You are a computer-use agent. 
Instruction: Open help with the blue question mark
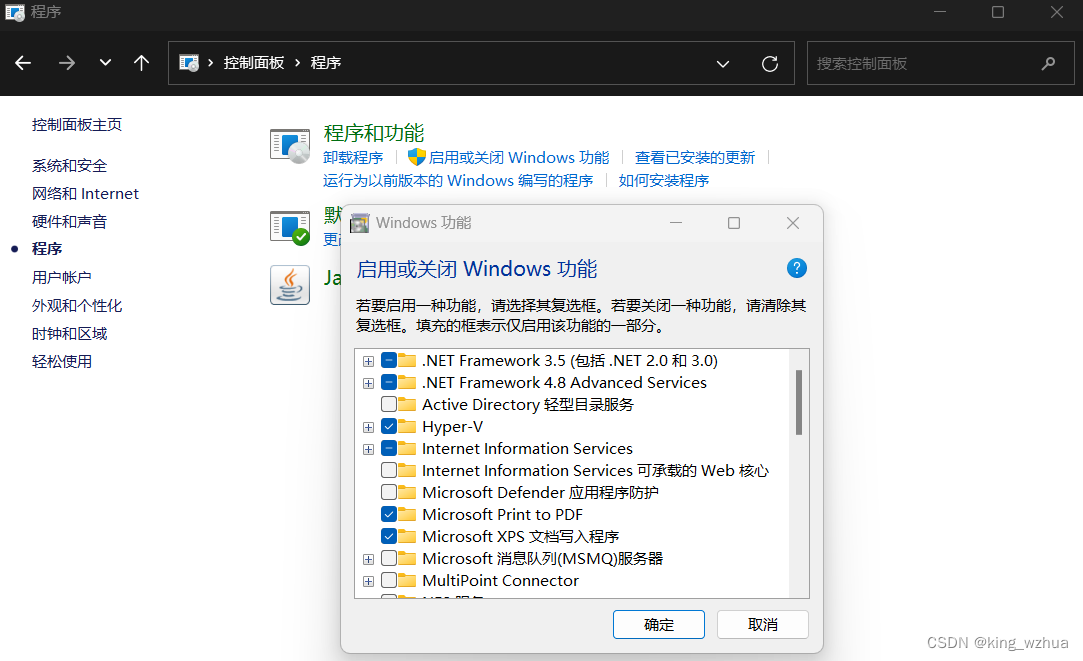(x=796, y=268)
